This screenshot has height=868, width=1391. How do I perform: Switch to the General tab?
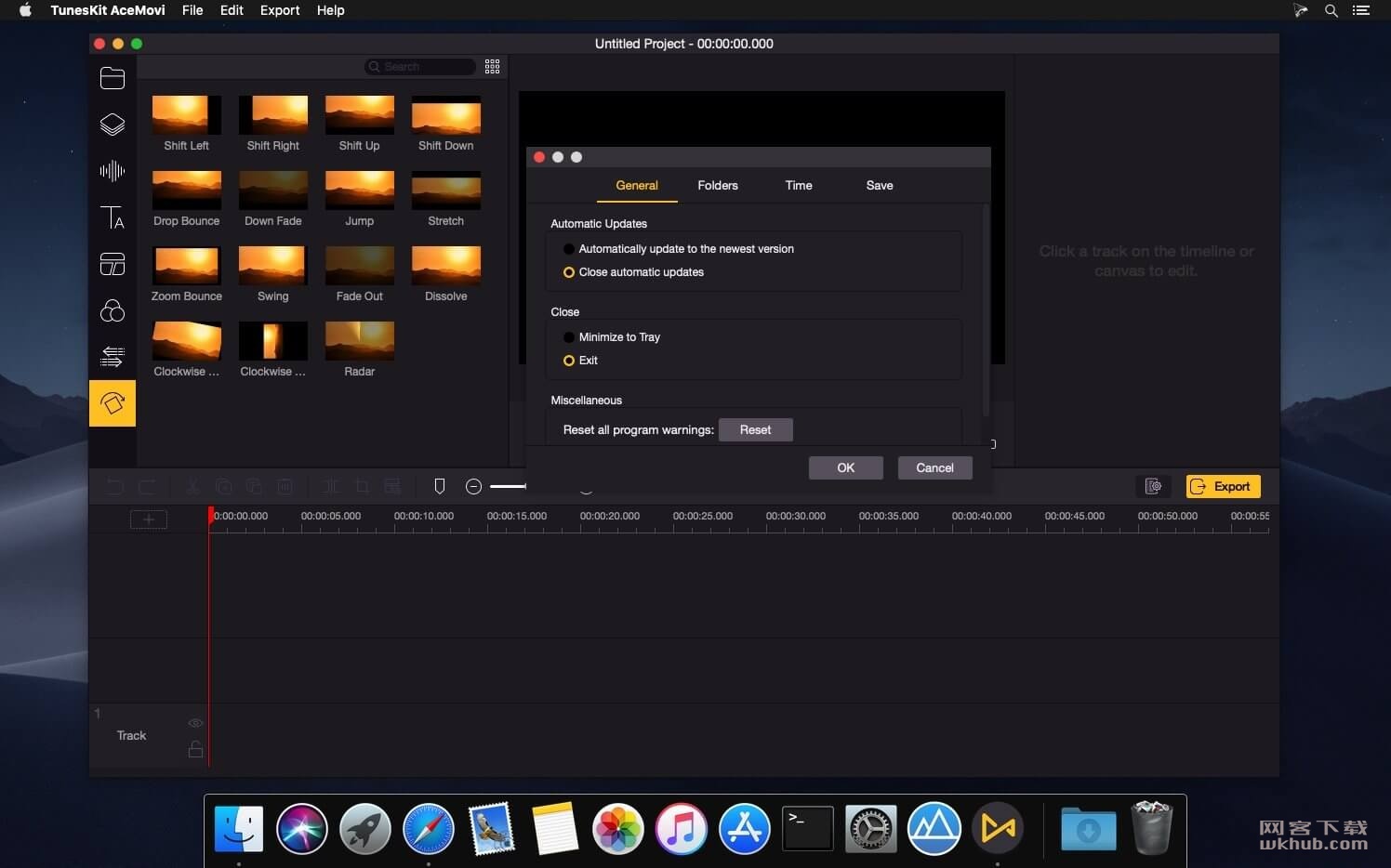point(637,186)
